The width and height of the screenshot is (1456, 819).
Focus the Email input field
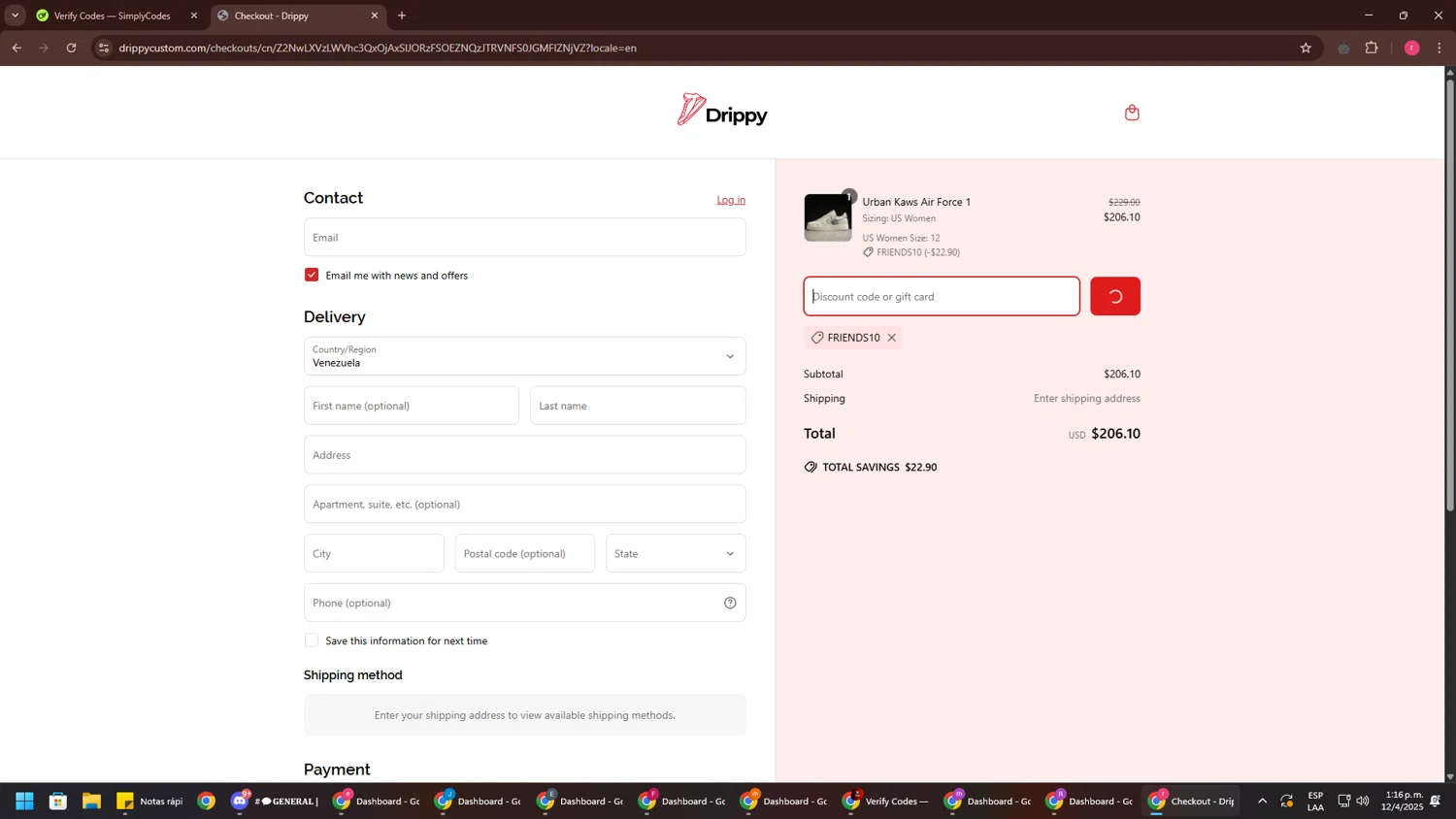[524, 237]
